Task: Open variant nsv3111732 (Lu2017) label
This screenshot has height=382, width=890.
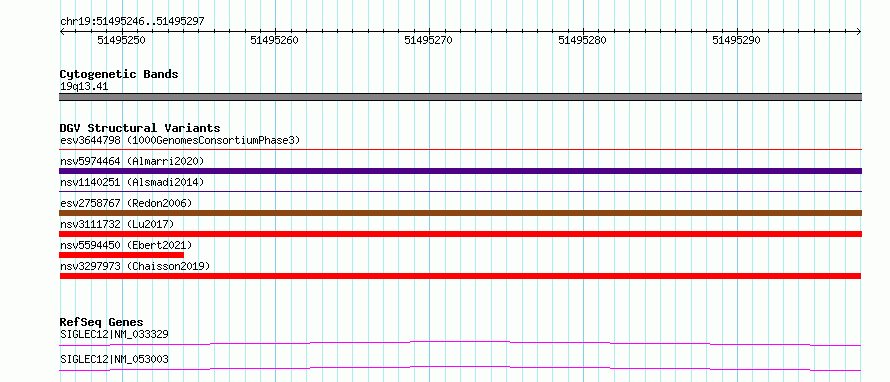Action: 117,224
